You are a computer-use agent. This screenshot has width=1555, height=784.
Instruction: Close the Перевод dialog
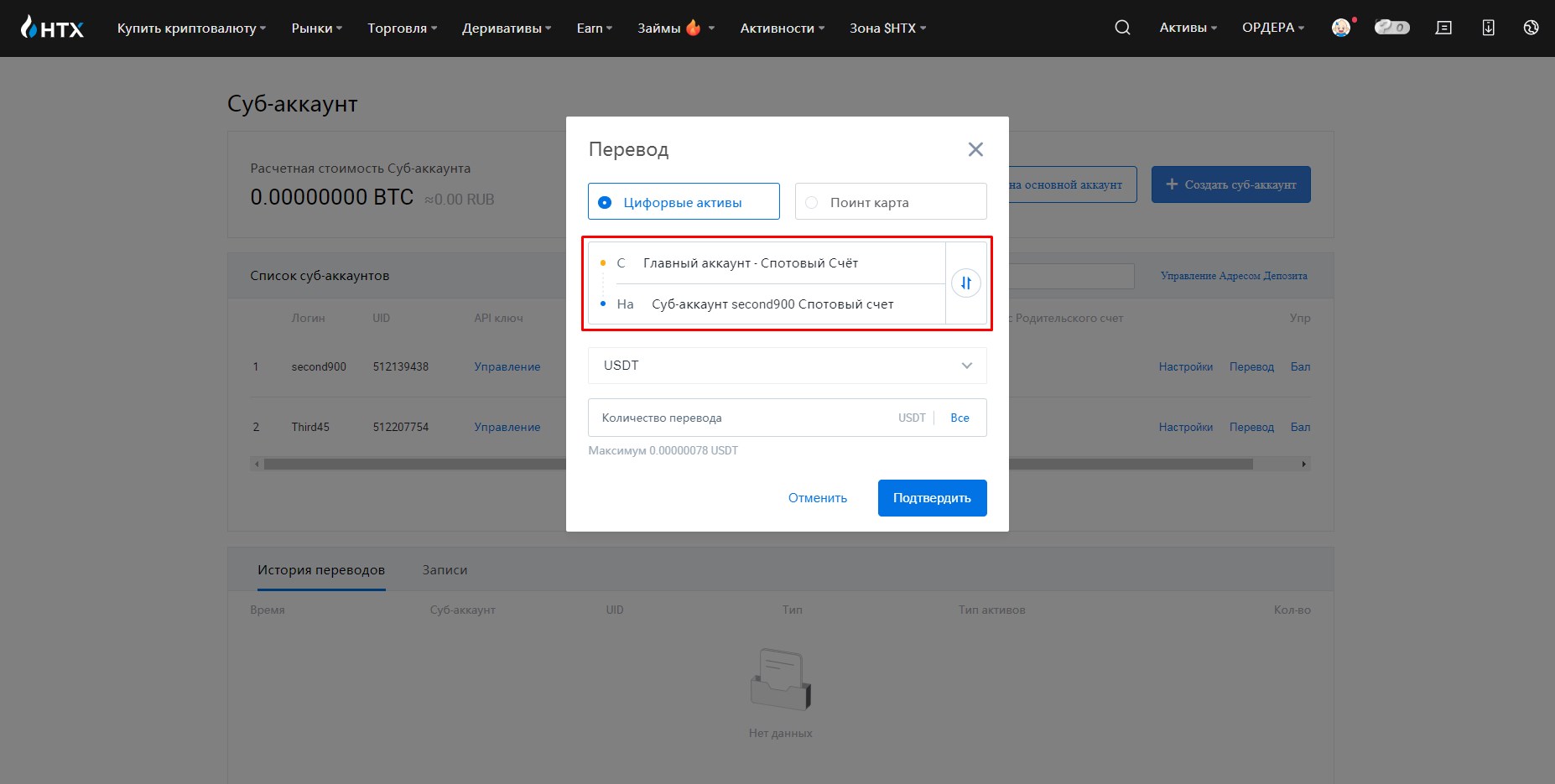pos(975,149)
